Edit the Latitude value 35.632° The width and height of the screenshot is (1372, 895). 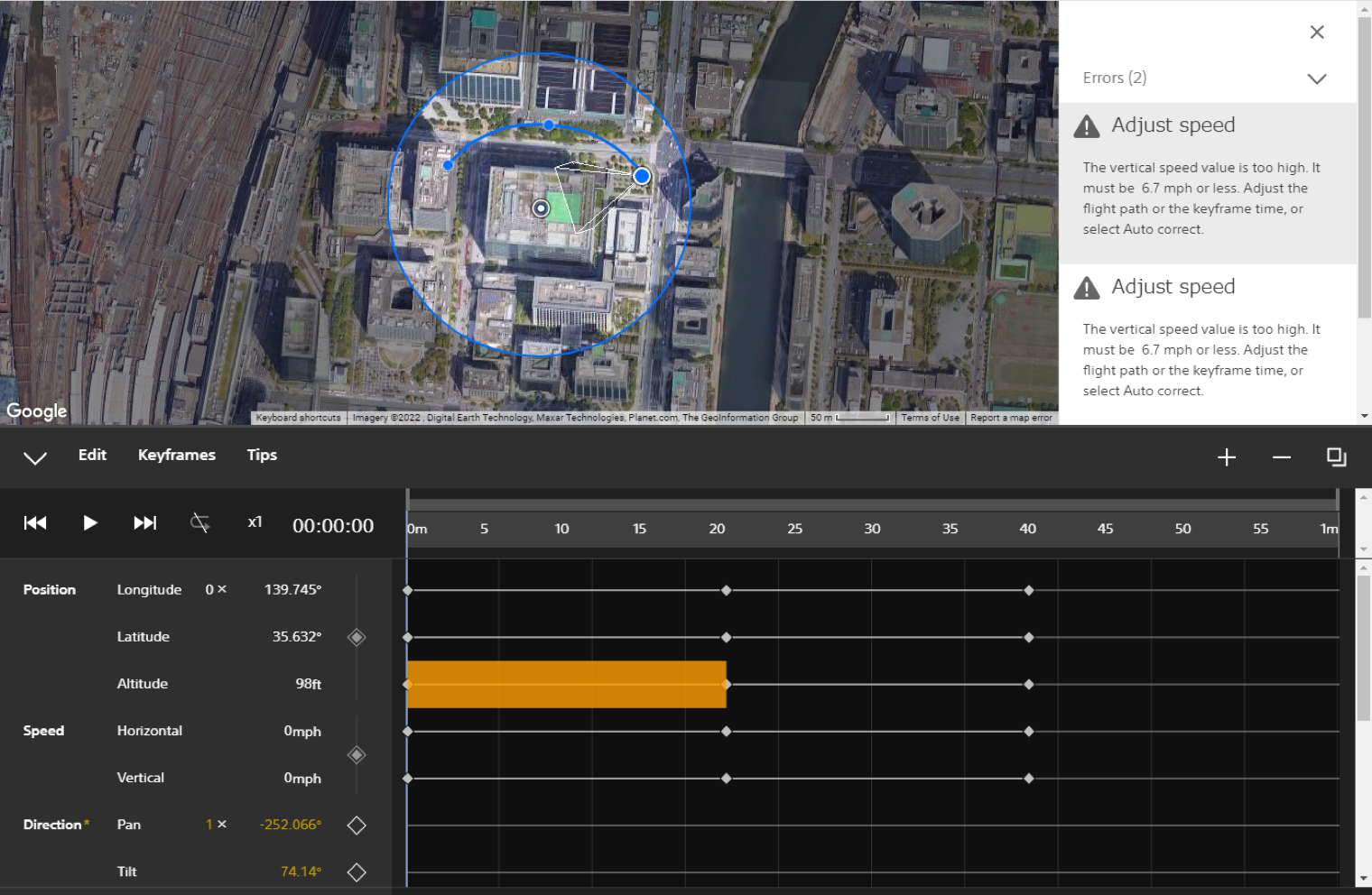(x=297, y=636)
